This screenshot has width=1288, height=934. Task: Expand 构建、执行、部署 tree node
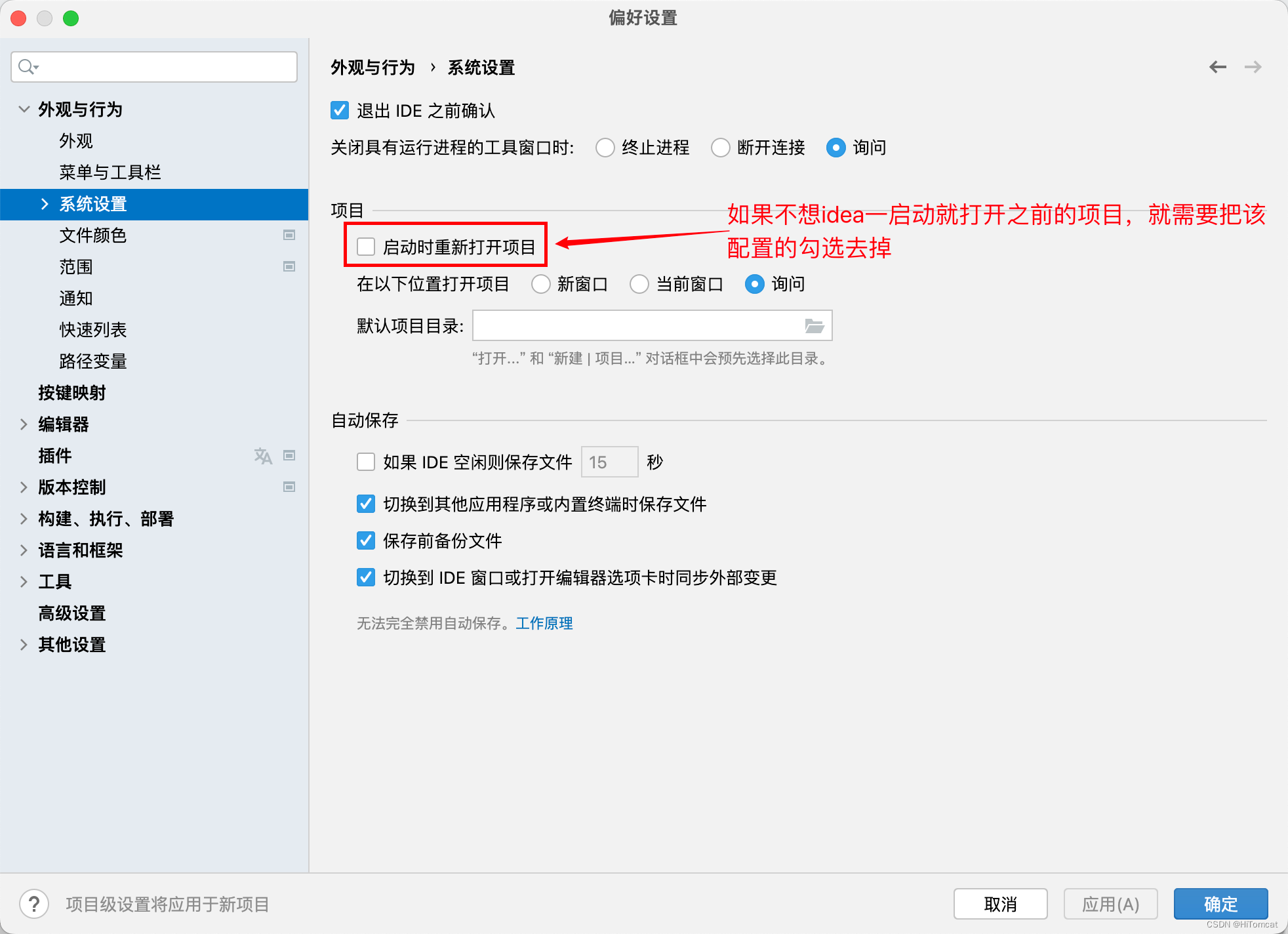pyautogui.click(x=24, y=519)
